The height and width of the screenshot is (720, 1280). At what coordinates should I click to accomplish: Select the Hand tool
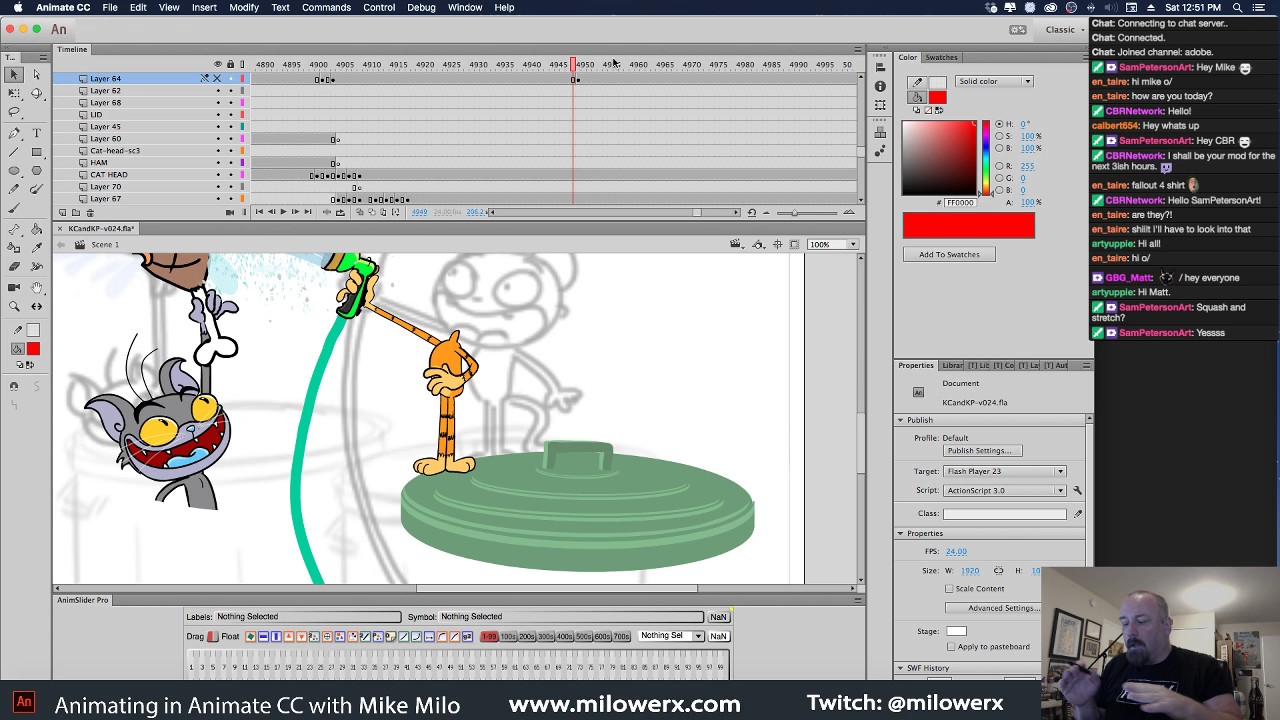(x=36, y=288)
